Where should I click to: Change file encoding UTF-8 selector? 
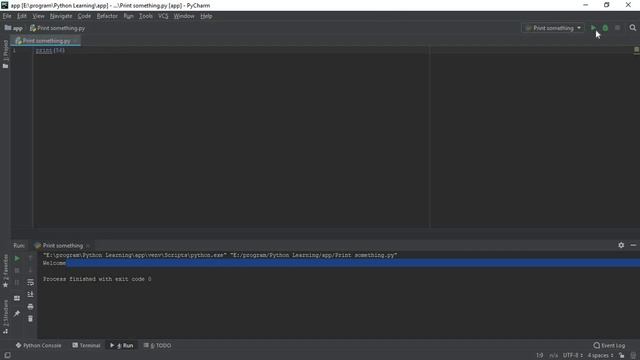(x=573, y=356)
